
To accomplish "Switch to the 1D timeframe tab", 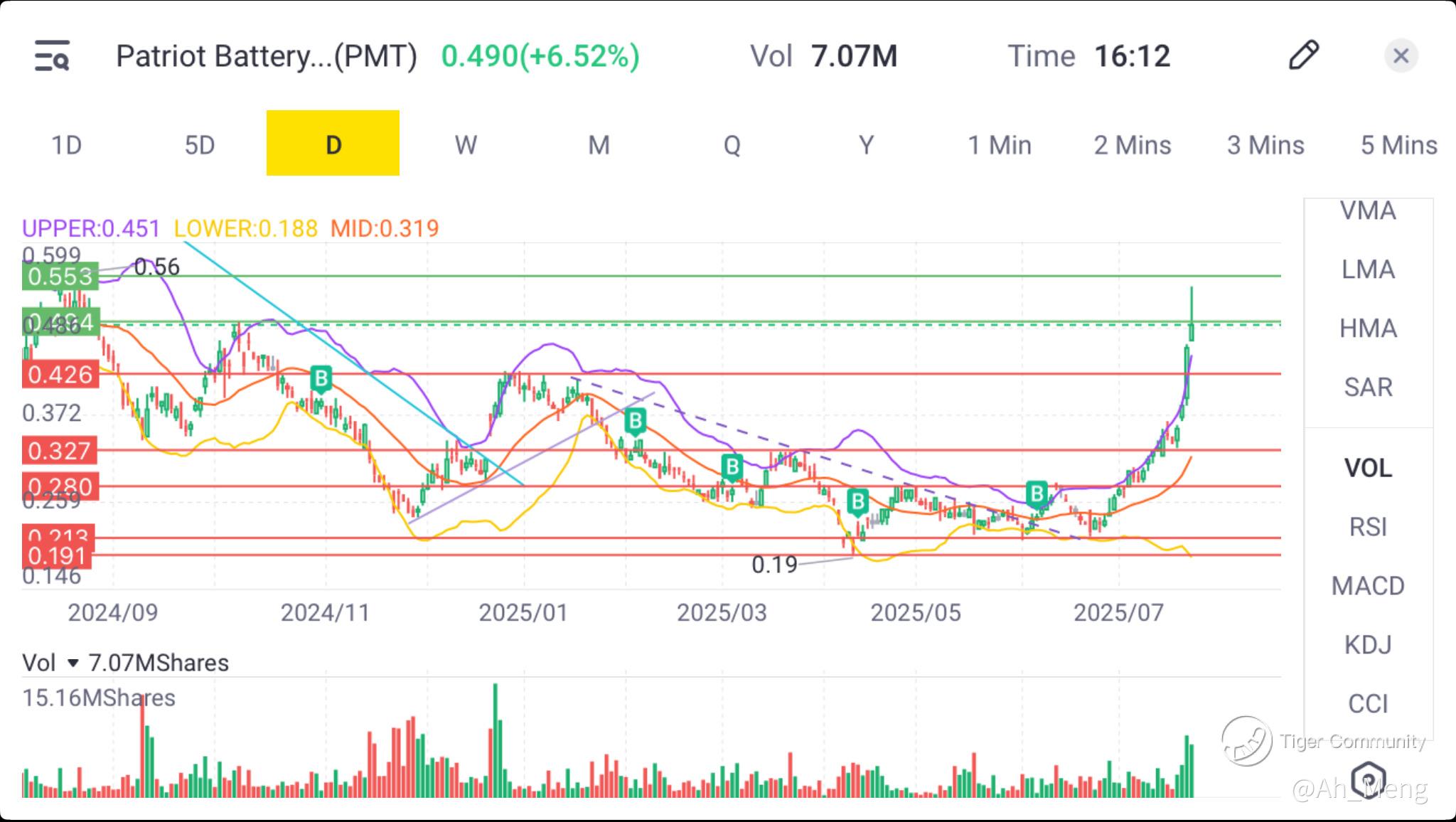I will (66, 145).
